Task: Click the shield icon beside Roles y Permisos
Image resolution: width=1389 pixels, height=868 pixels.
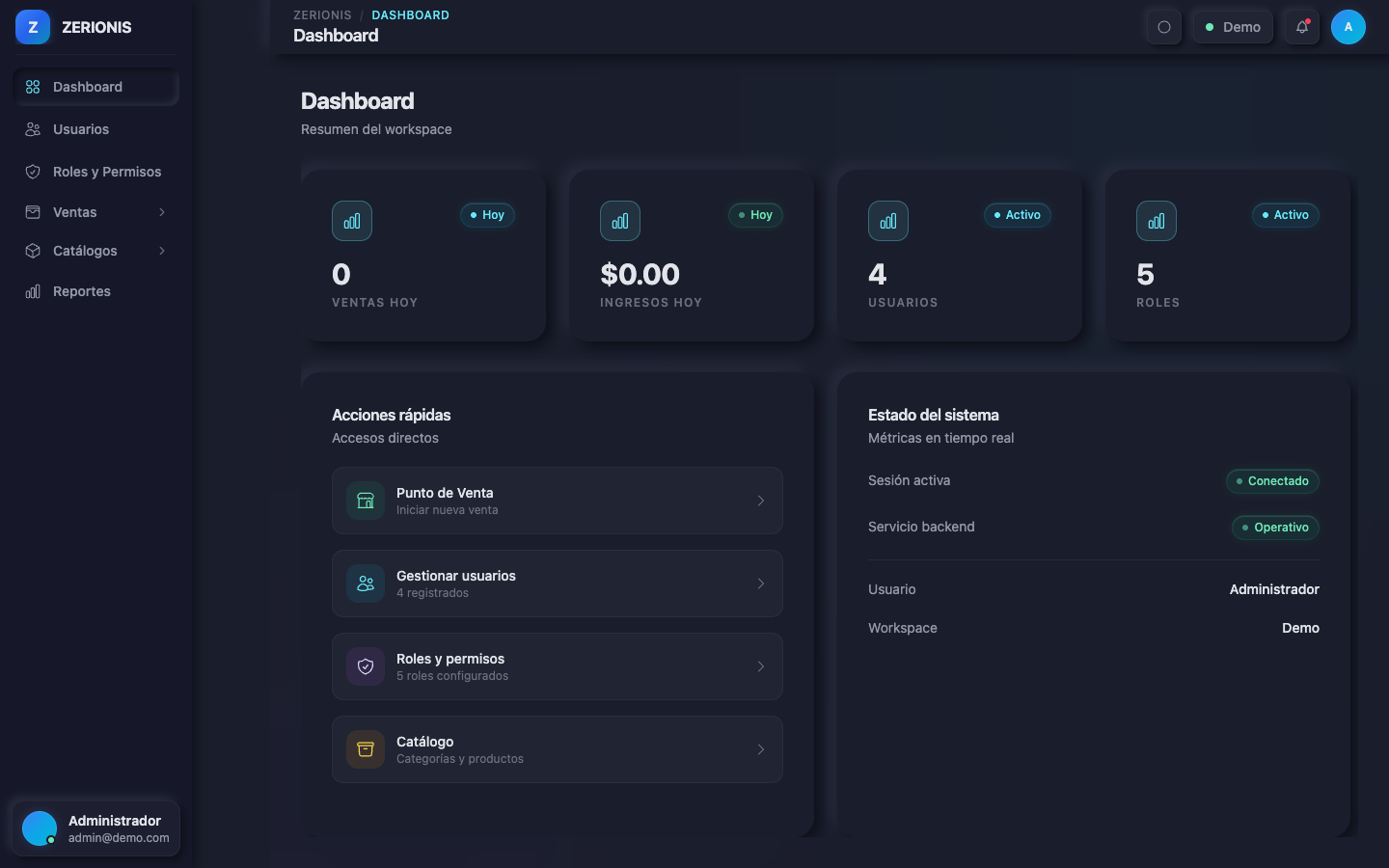Action: tap(33, 172)
